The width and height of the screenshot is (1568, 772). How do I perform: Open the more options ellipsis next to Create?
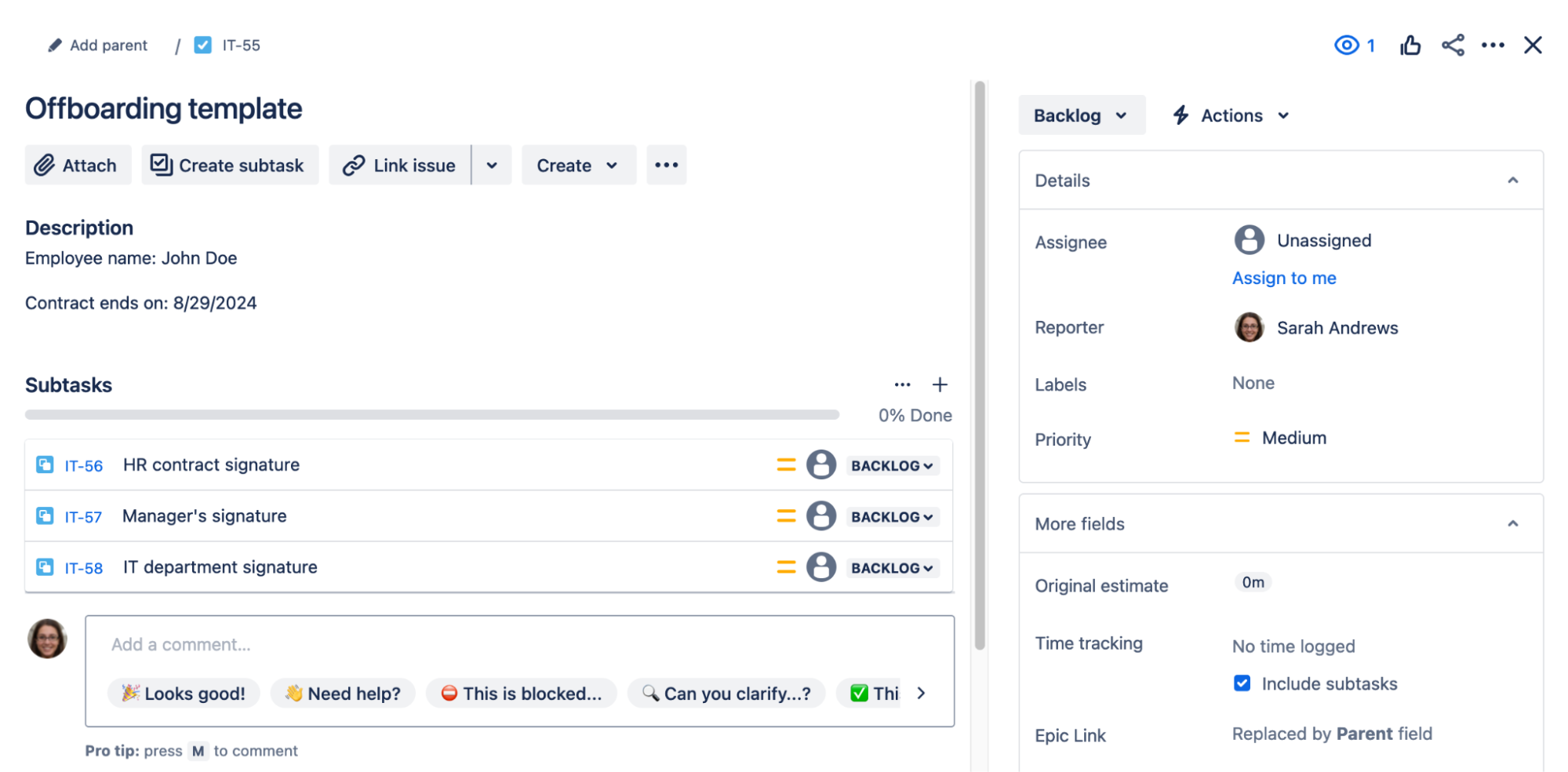(666, 165)
